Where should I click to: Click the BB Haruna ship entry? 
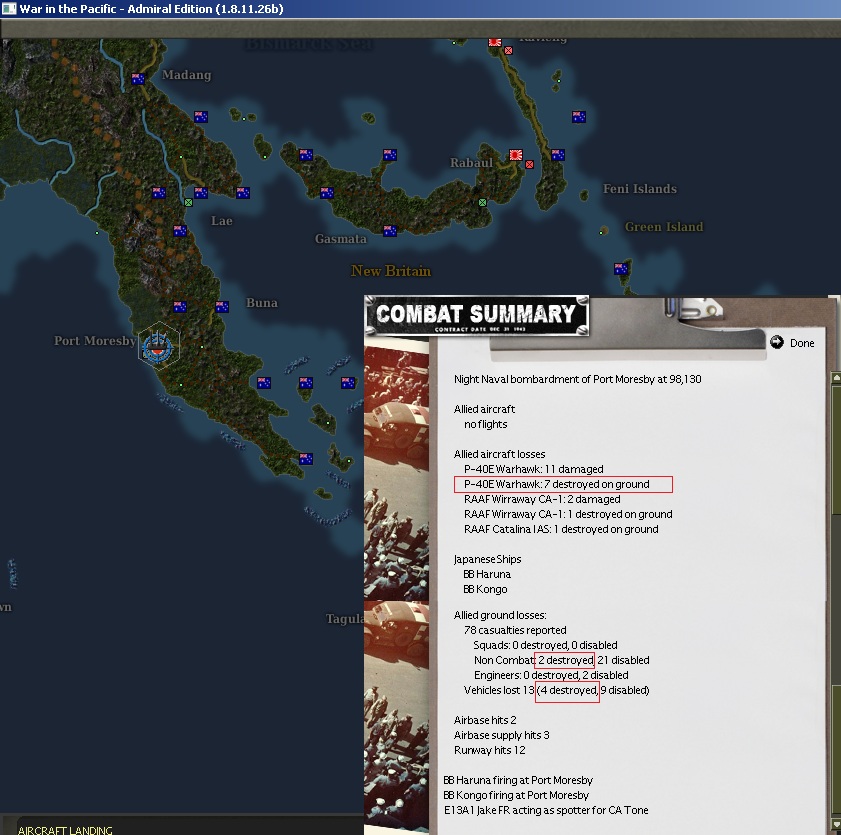coord(487,574)
